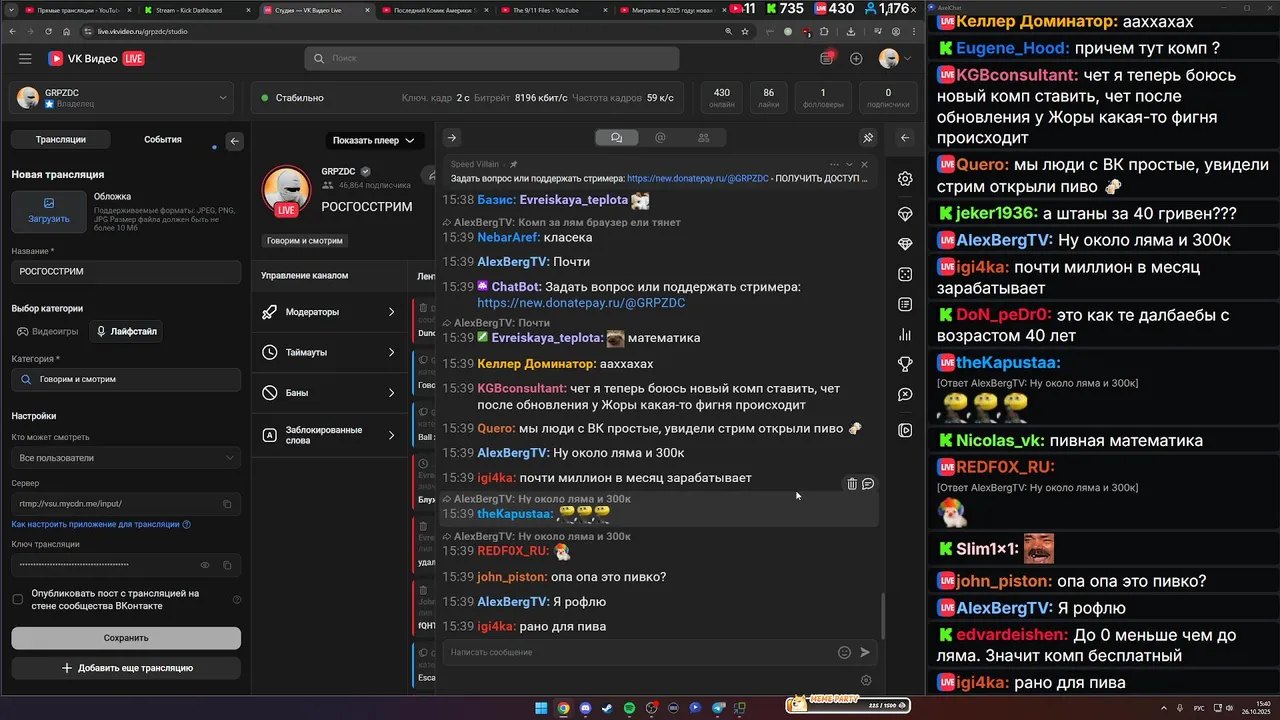The image size is (1280, 720).
Task: Click Добавить еще трансляцию button
Action: (x=126, y=668)
